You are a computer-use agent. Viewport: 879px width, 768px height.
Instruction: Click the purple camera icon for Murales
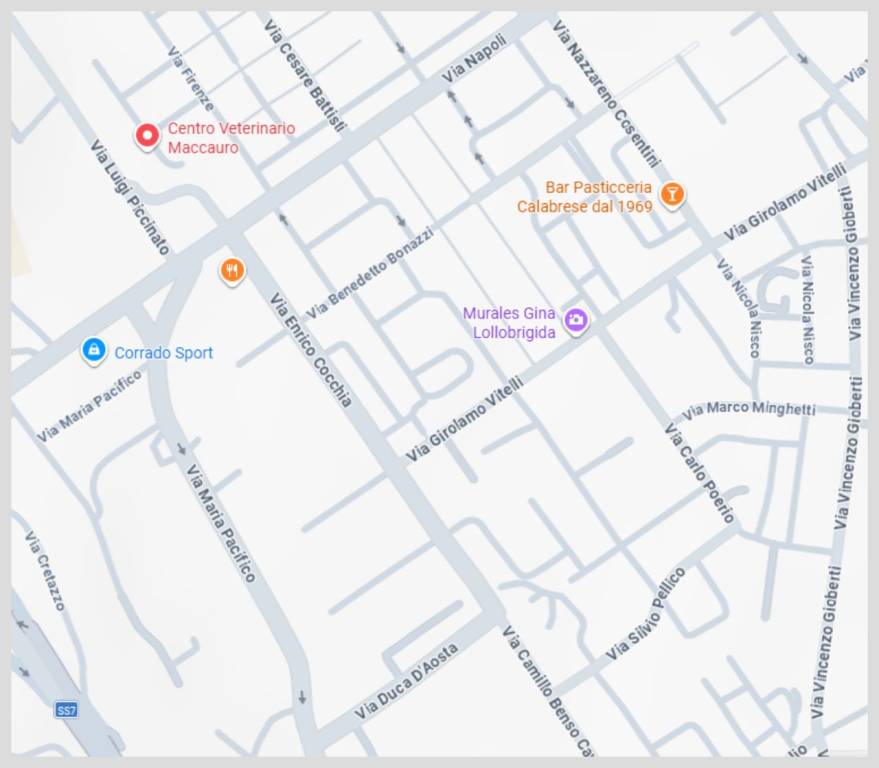[x=576, y=320]
